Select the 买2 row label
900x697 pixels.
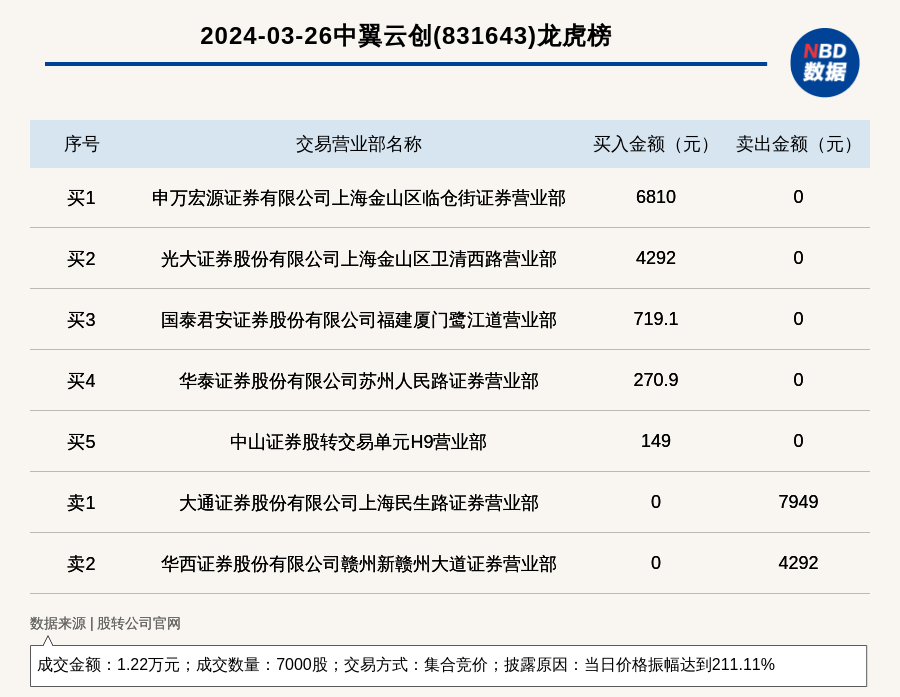(x=81, y=259)
